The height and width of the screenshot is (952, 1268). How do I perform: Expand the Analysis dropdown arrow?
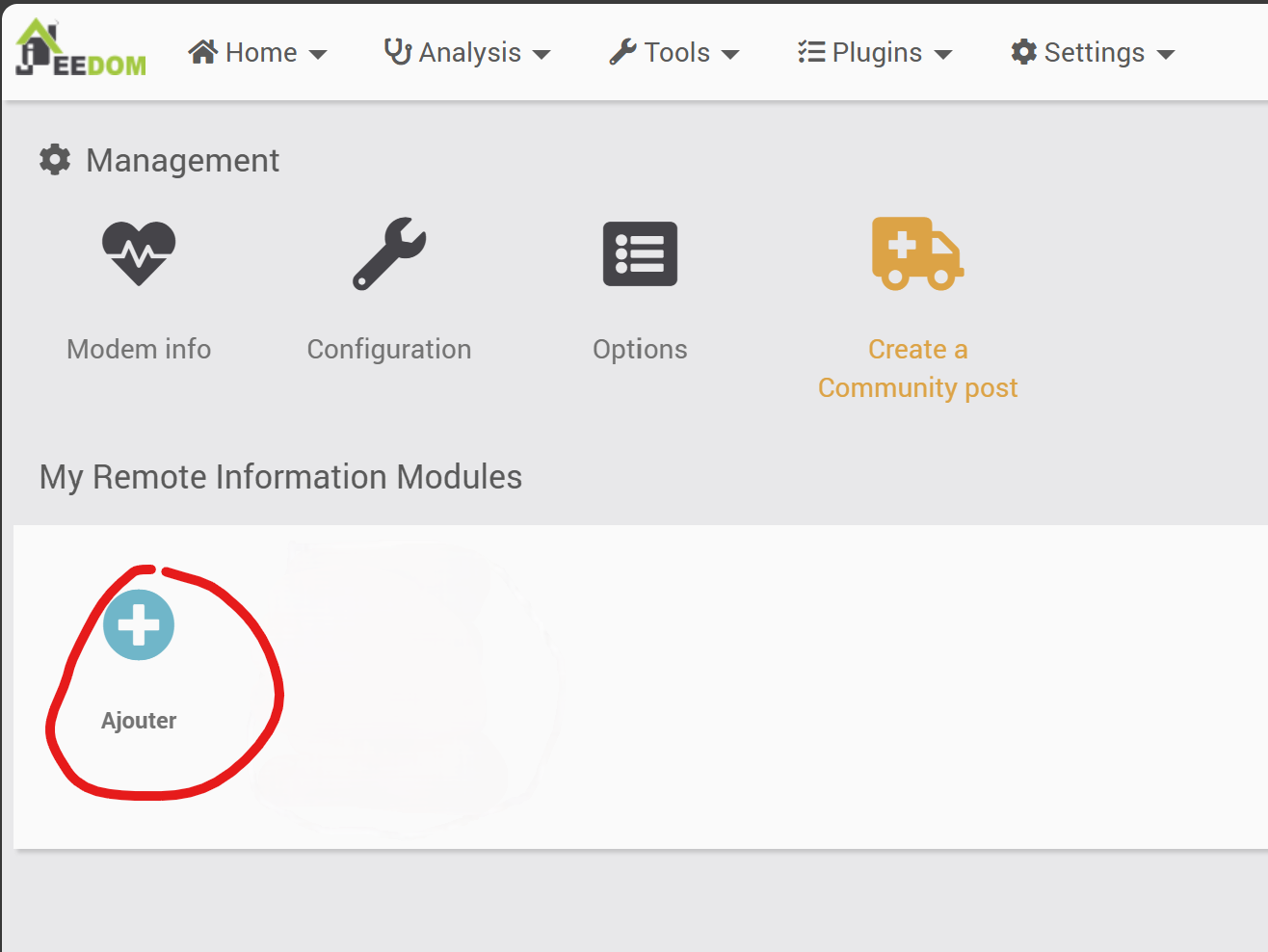point(542,55)
